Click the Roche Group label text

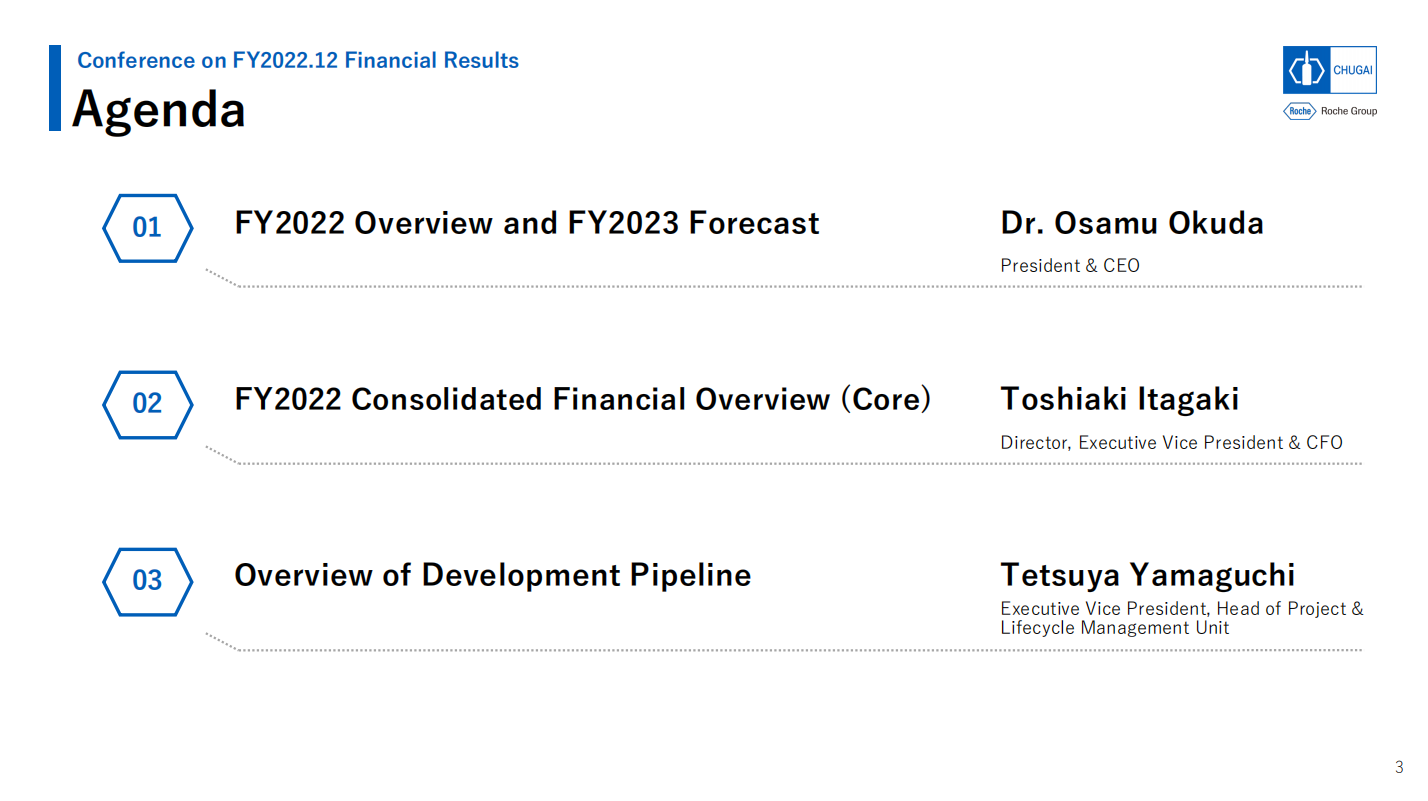coord(1348,111)
